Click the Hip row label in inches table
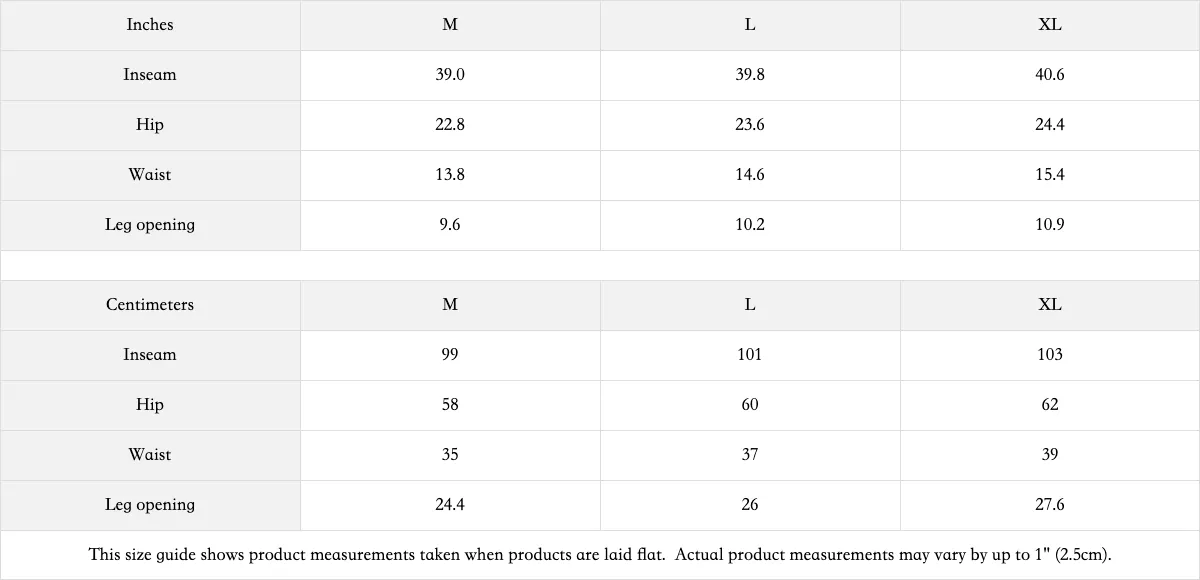Screen dimensions: 1200x580 (150, 125)
